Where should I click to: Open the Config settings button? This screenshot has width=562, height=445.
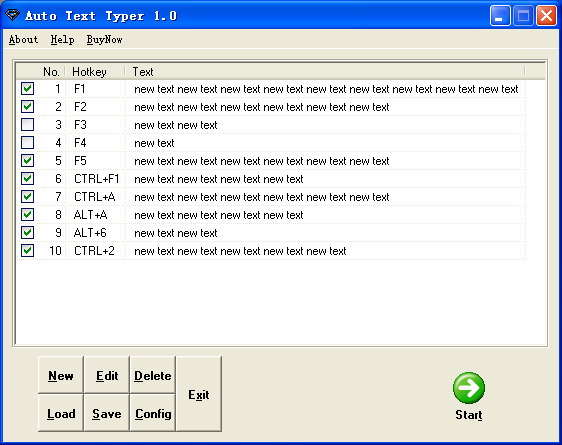tap(153, 413)
